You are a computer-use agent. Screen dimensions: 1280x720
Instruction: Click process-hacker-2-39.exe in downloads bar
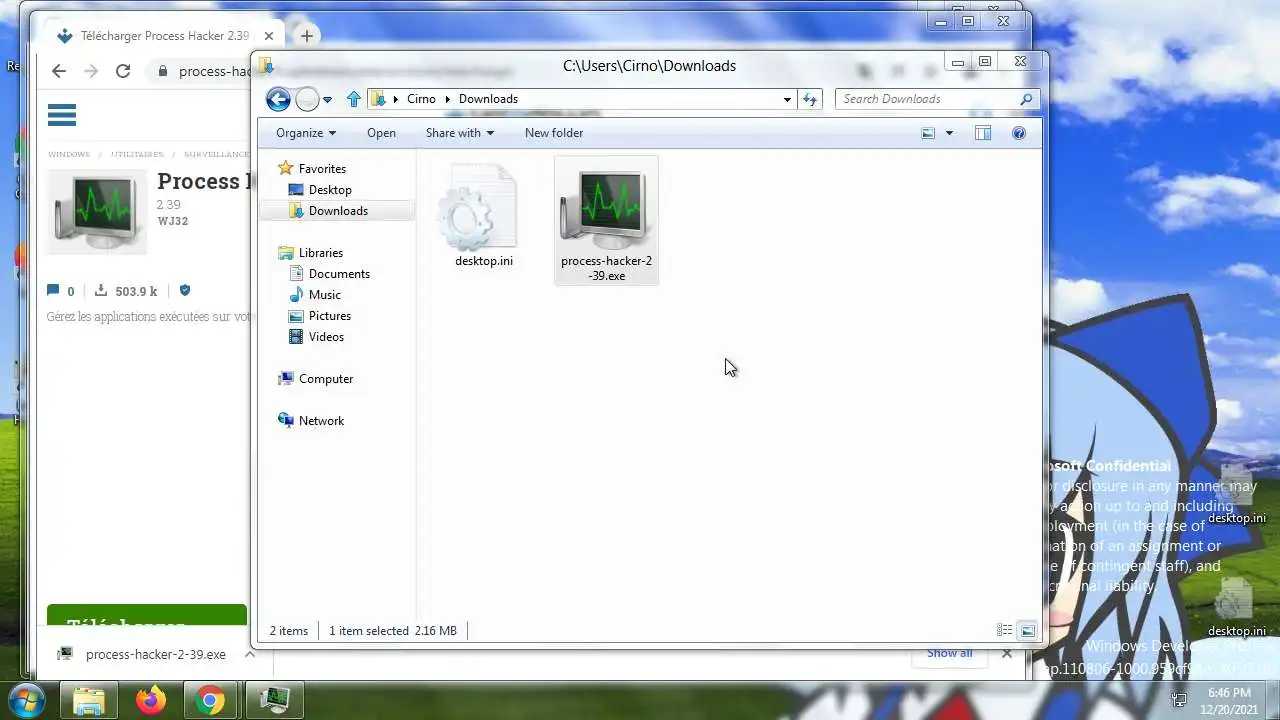click(155, 654)
